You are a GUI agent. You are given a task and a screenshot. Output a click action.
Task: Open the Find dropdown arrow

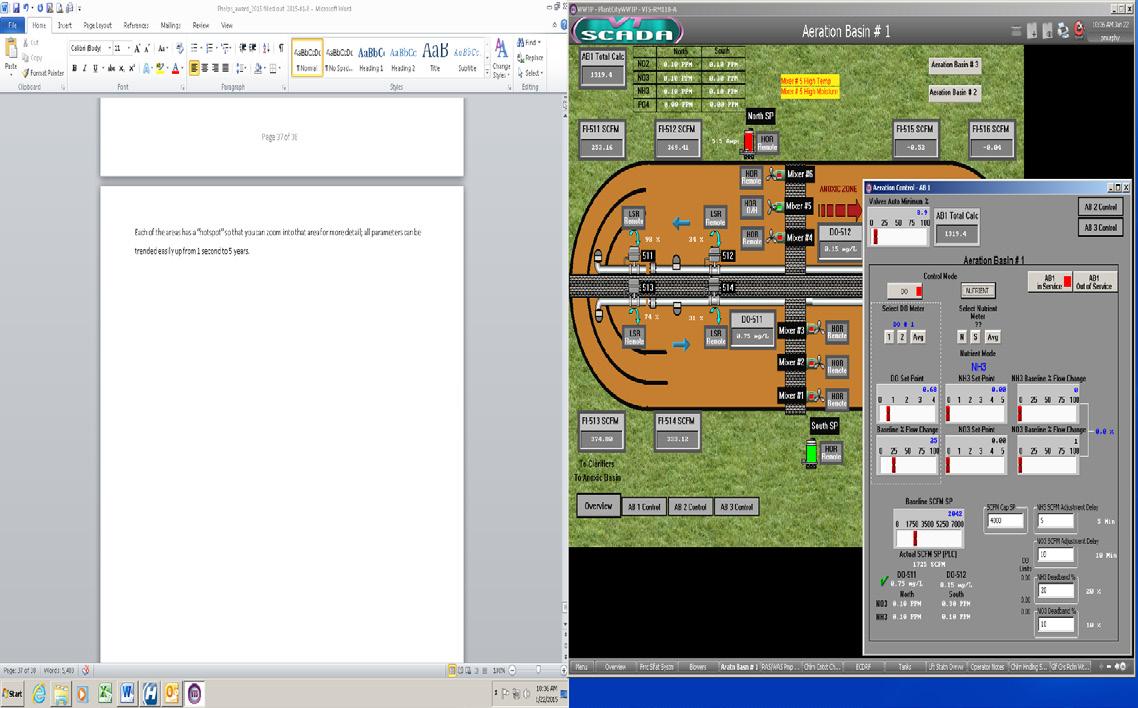tap(541, 43)
